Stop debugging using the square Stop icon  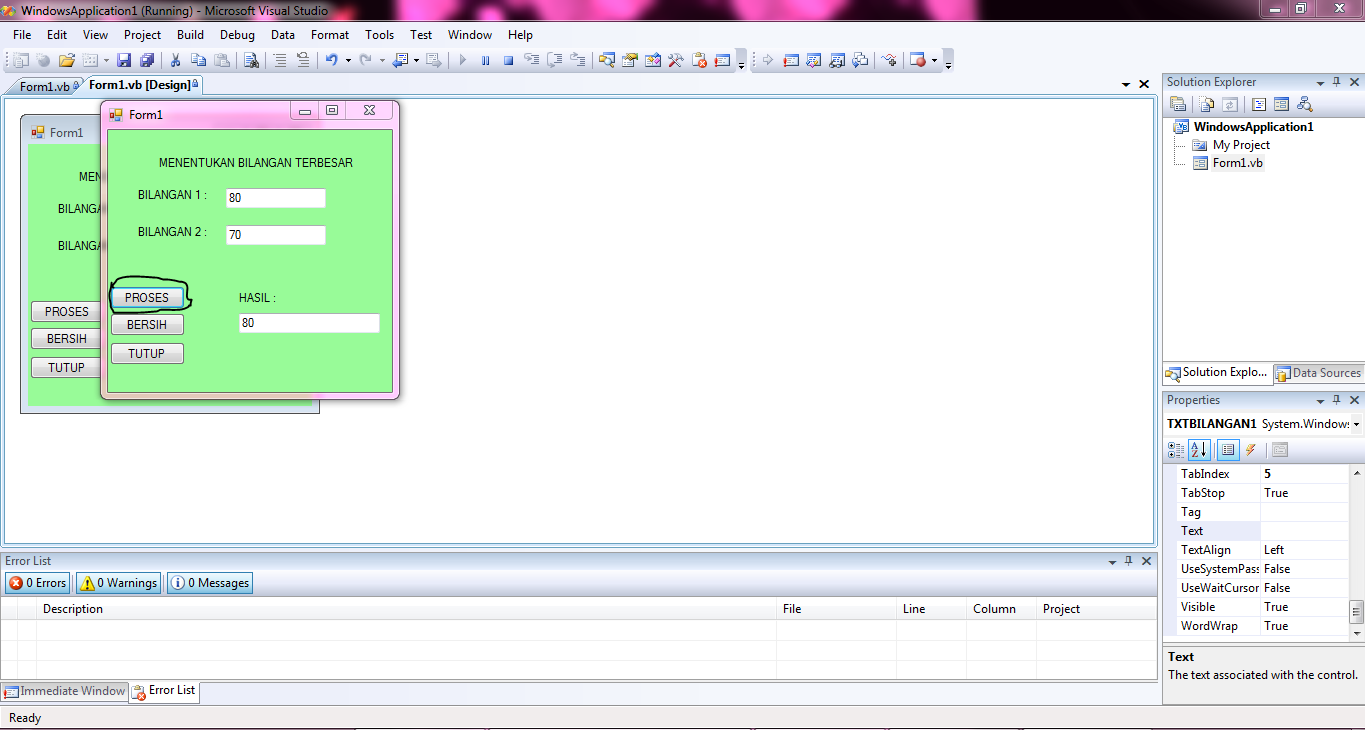click(507, 60)
